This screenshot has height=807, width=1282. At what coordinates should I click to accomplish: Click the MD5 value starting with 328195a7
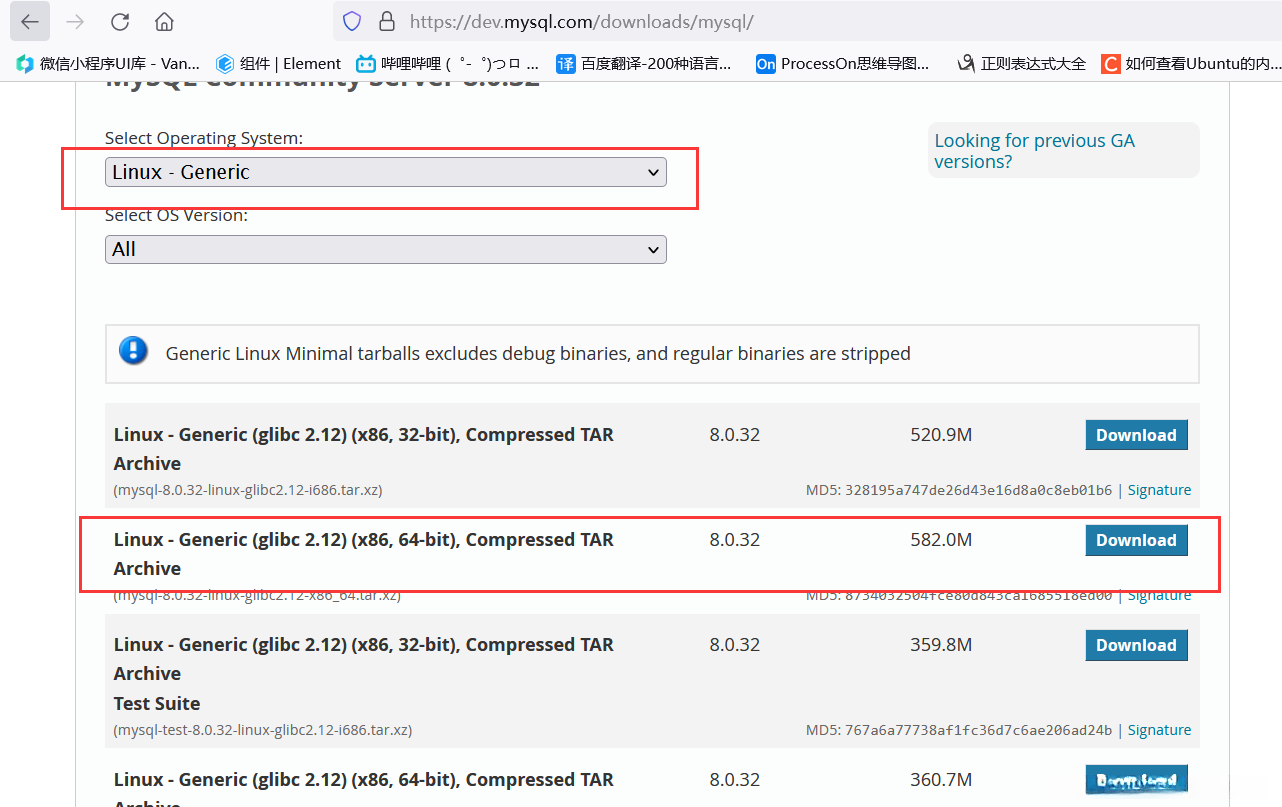[979, 490]
